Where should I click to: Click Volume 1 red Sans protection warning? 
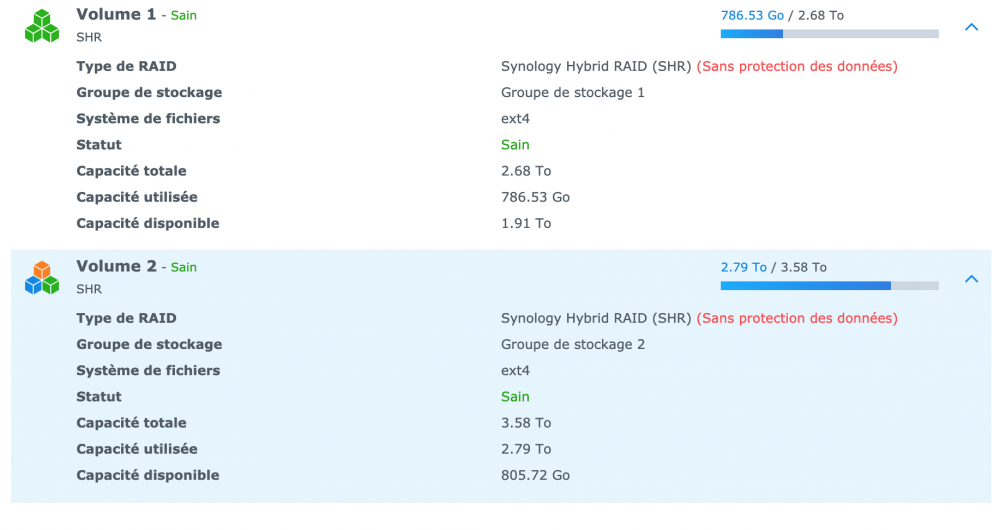coord(797,66)
